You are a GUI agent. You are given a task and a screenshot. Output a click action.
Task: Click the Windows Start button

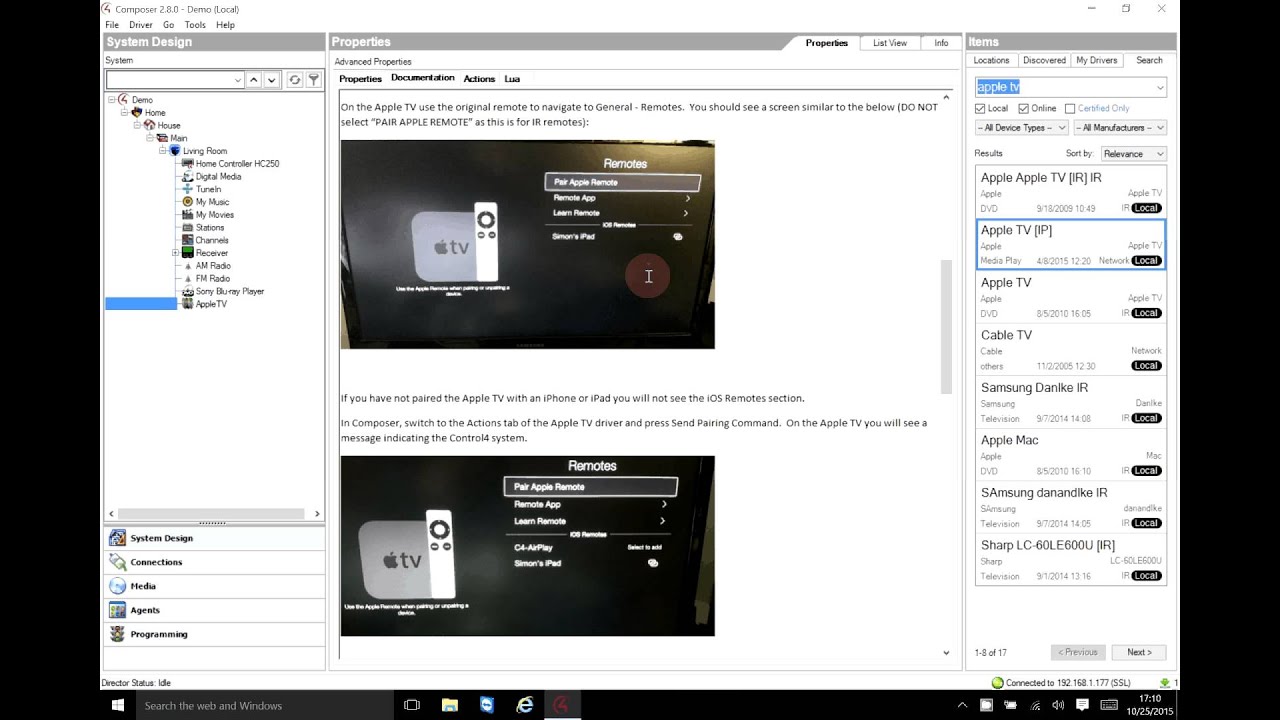click(x=117, y=705)
